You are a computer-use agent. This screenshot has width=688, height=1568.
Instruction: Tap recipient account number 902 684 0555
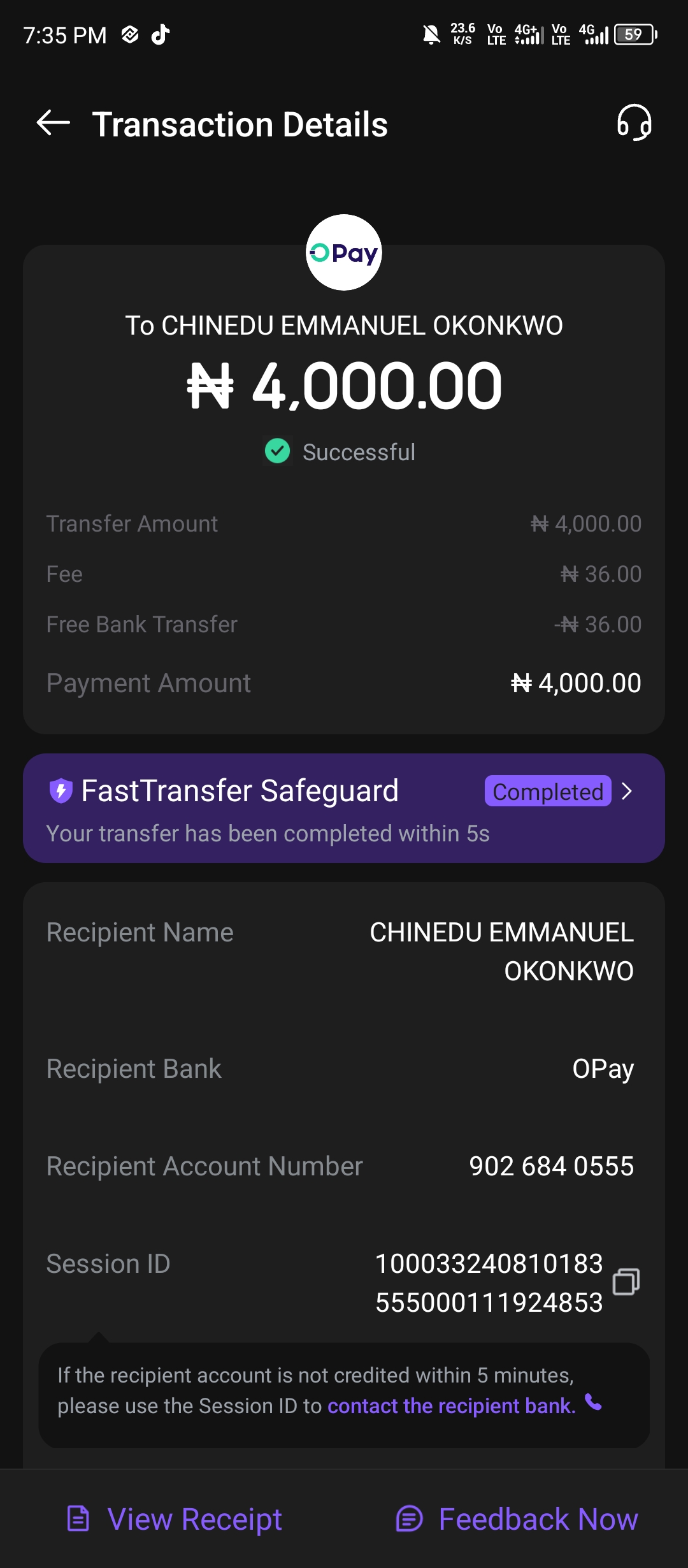(551, 1166)
